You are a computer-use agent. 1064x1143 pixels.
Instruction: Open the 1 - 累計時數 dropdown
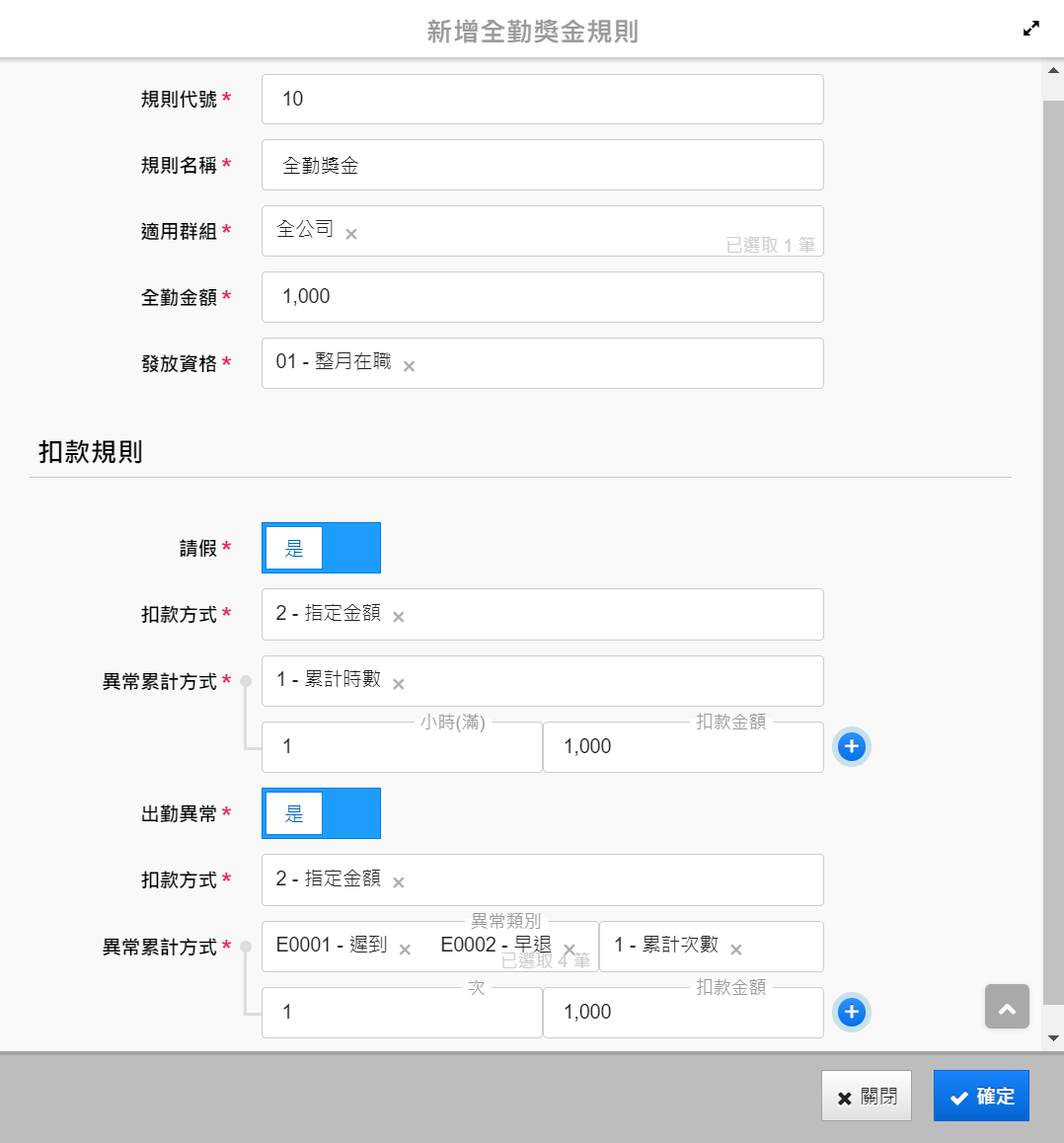point(592,681)
